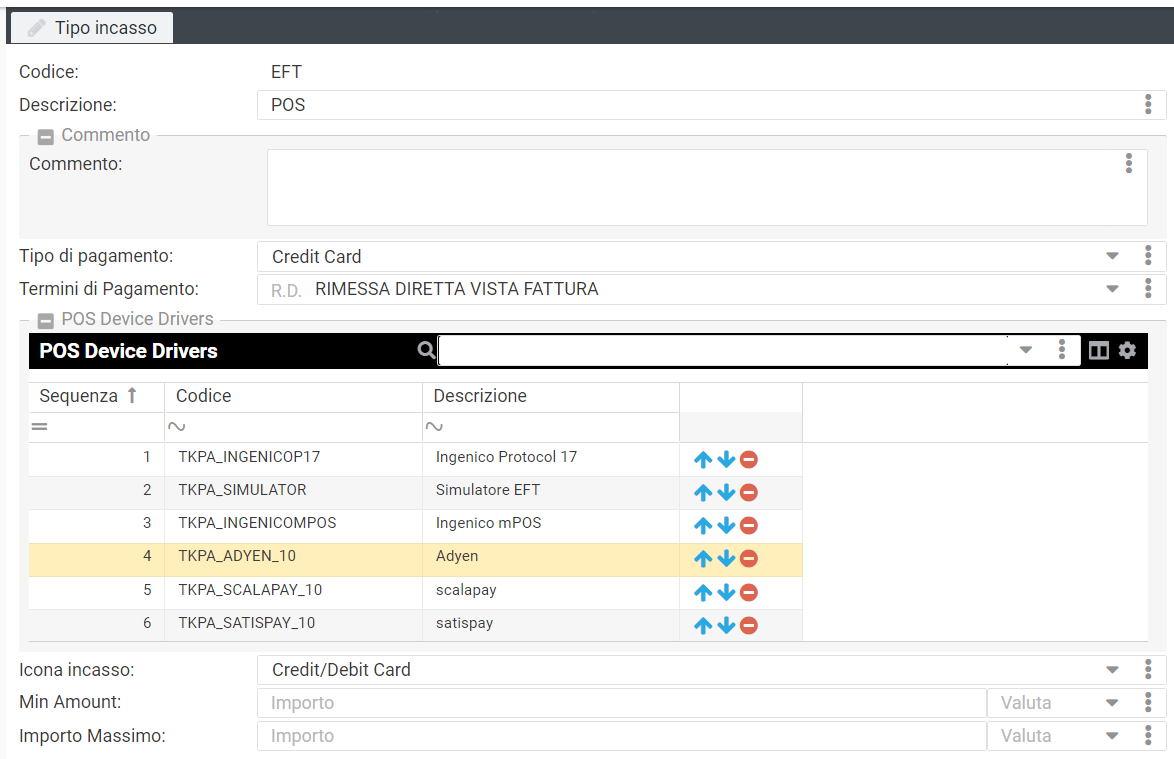
Task: Open options menu beside Descrizione field
Action: 1148,105
